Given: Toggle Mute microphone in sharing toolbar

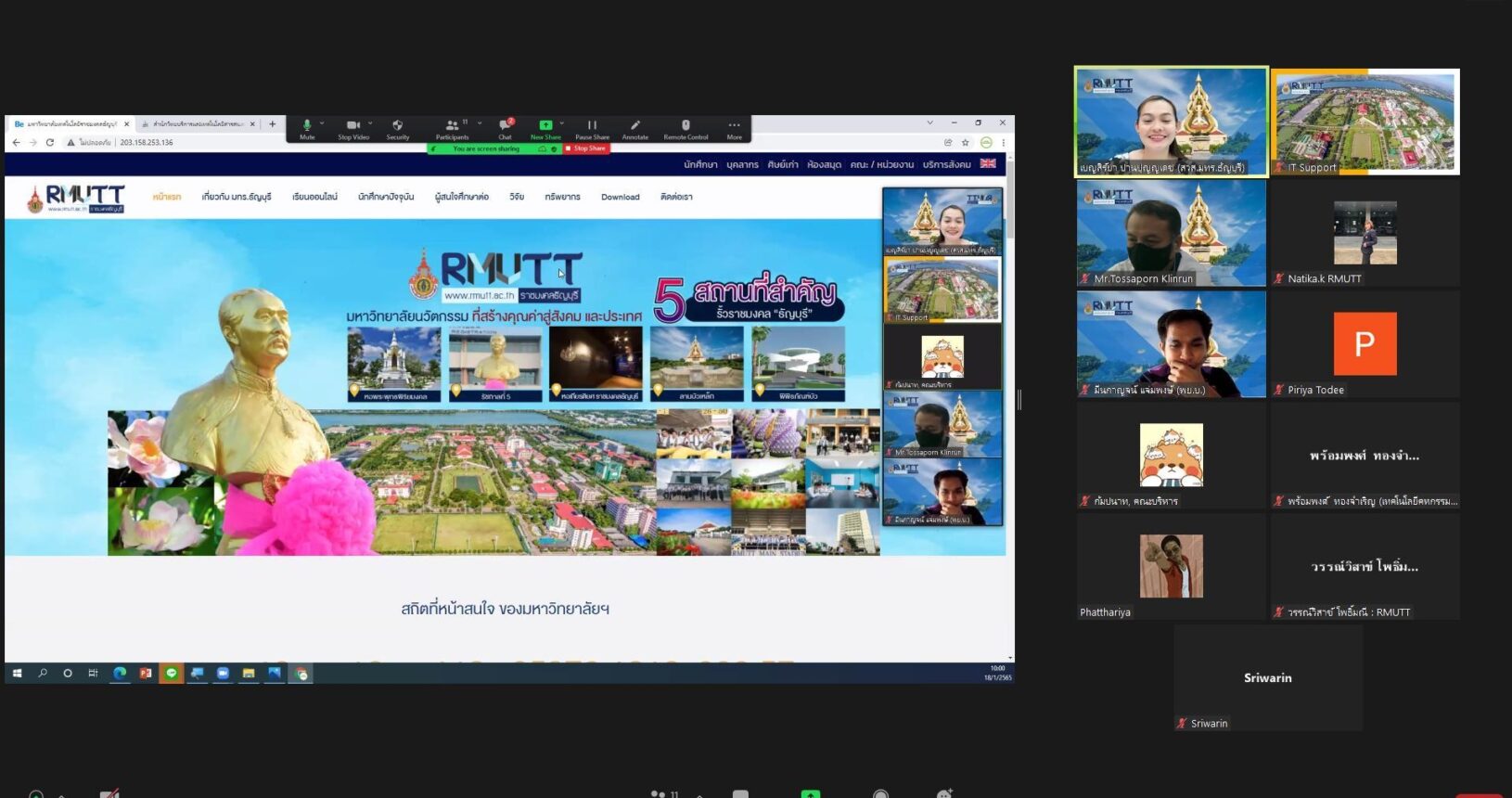Looking at the screenshot, I should 306,129.
